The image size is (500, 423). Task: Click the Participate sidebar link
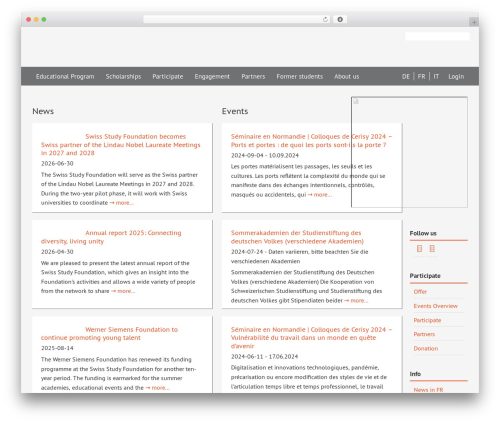pos(427,320)
